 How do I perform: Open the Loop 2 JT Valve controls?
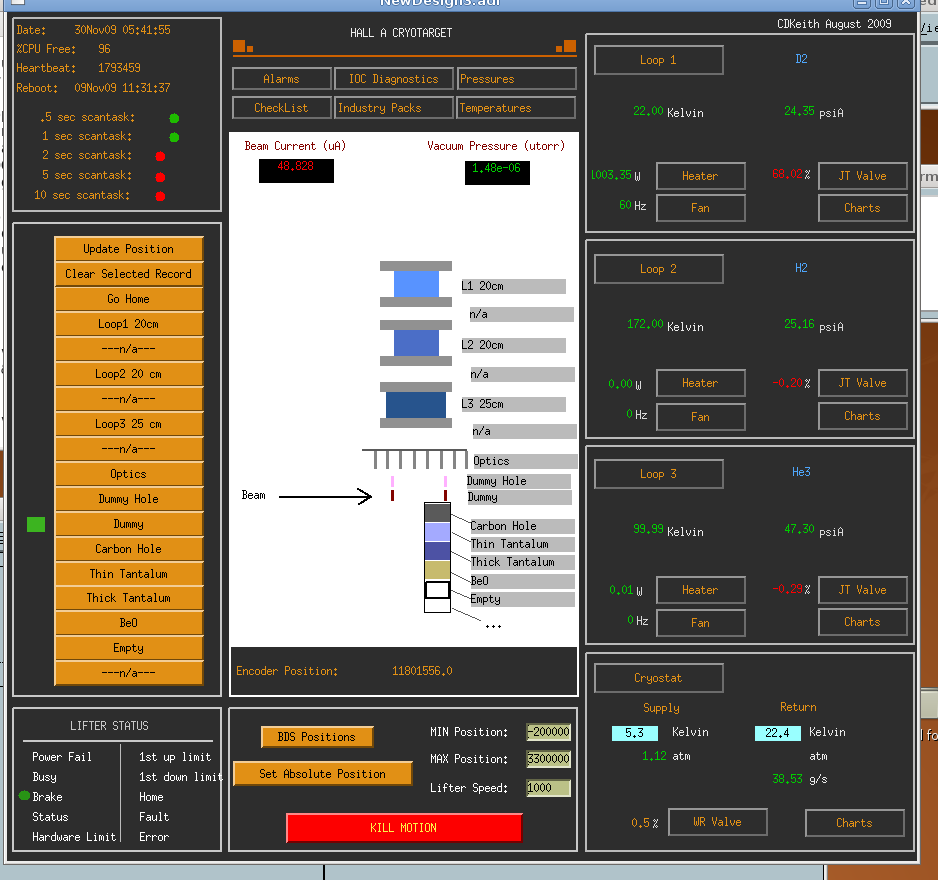[863, 383]
